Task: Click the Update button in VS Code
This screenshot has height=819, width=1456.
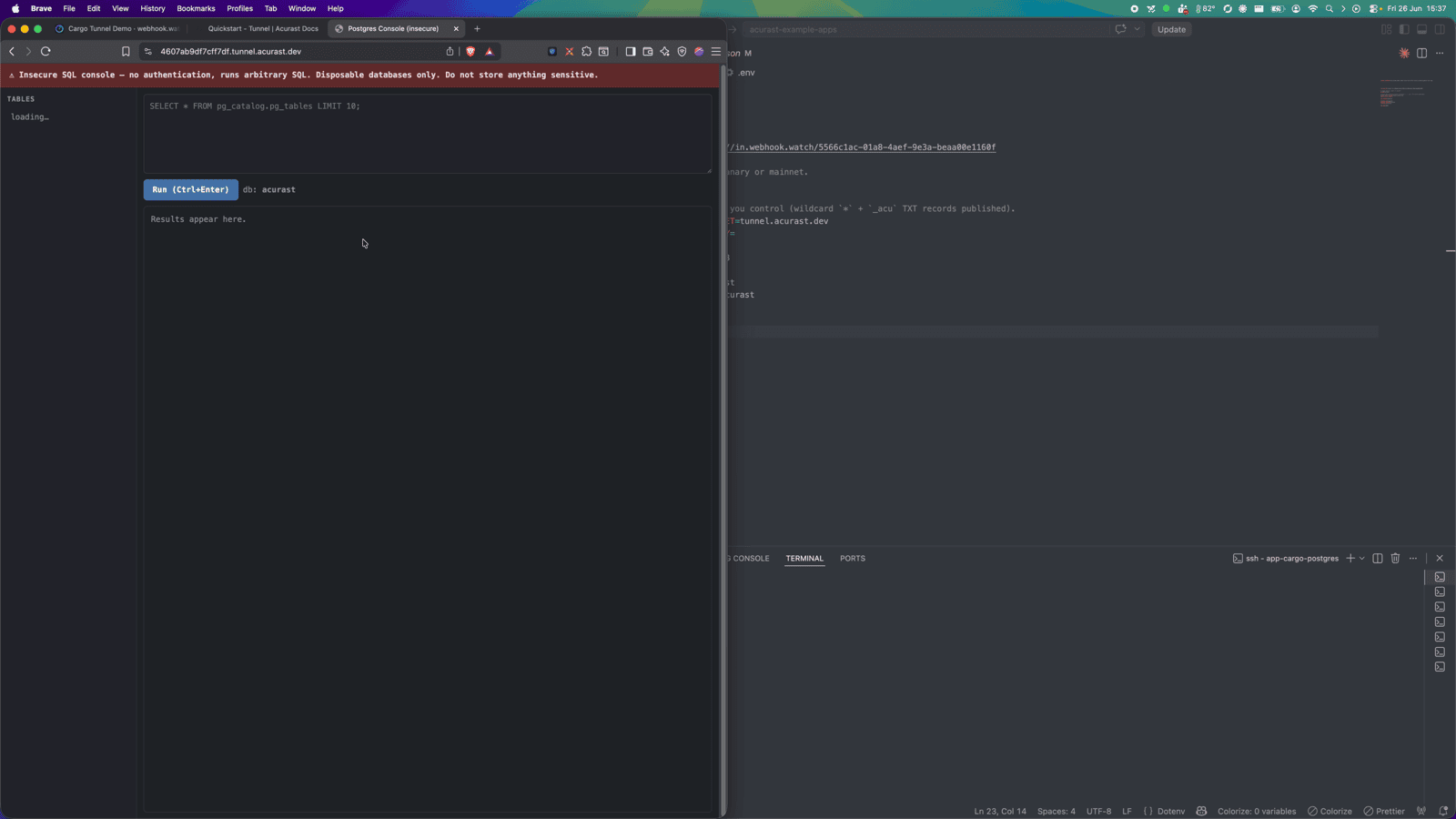Action: coord(1171,29)
